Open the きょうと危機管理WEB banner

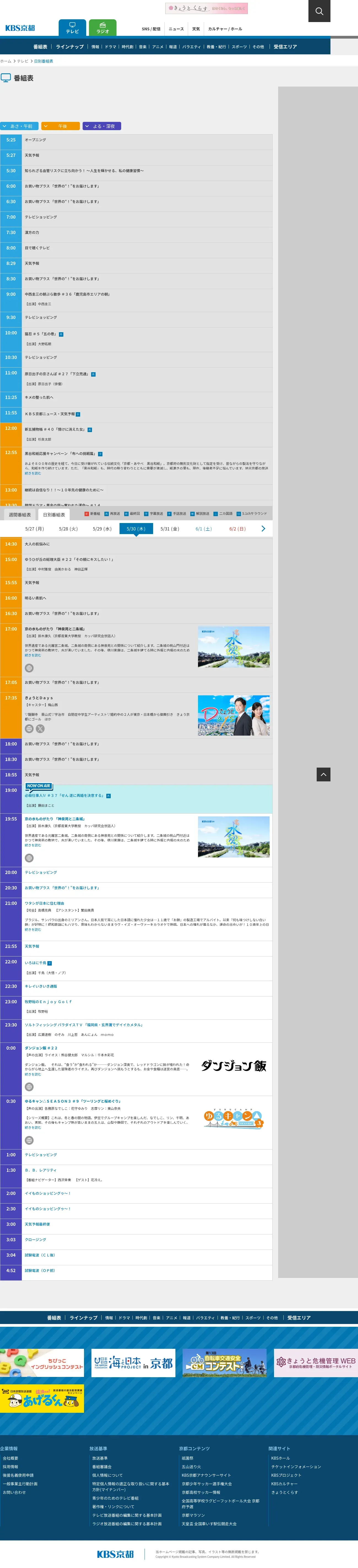click(x=316, y=1363)
